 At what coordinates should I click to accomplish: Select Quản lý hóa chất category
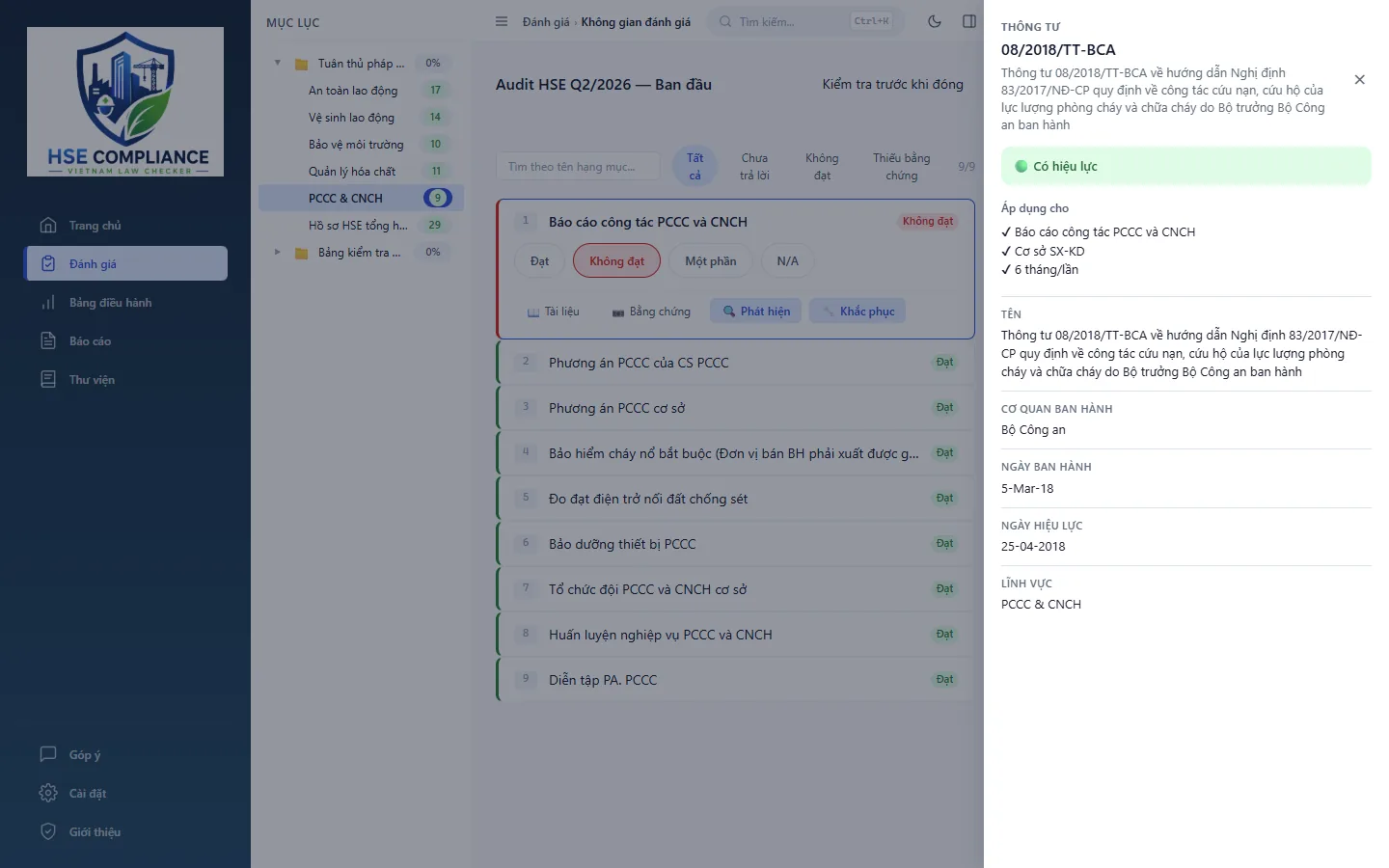coord(361,171)
